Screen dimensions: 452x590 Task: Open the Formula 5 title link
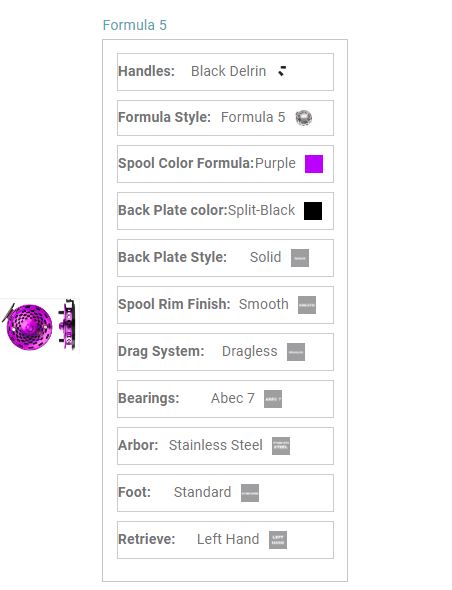pyautogui.click(x=135, y=25)
